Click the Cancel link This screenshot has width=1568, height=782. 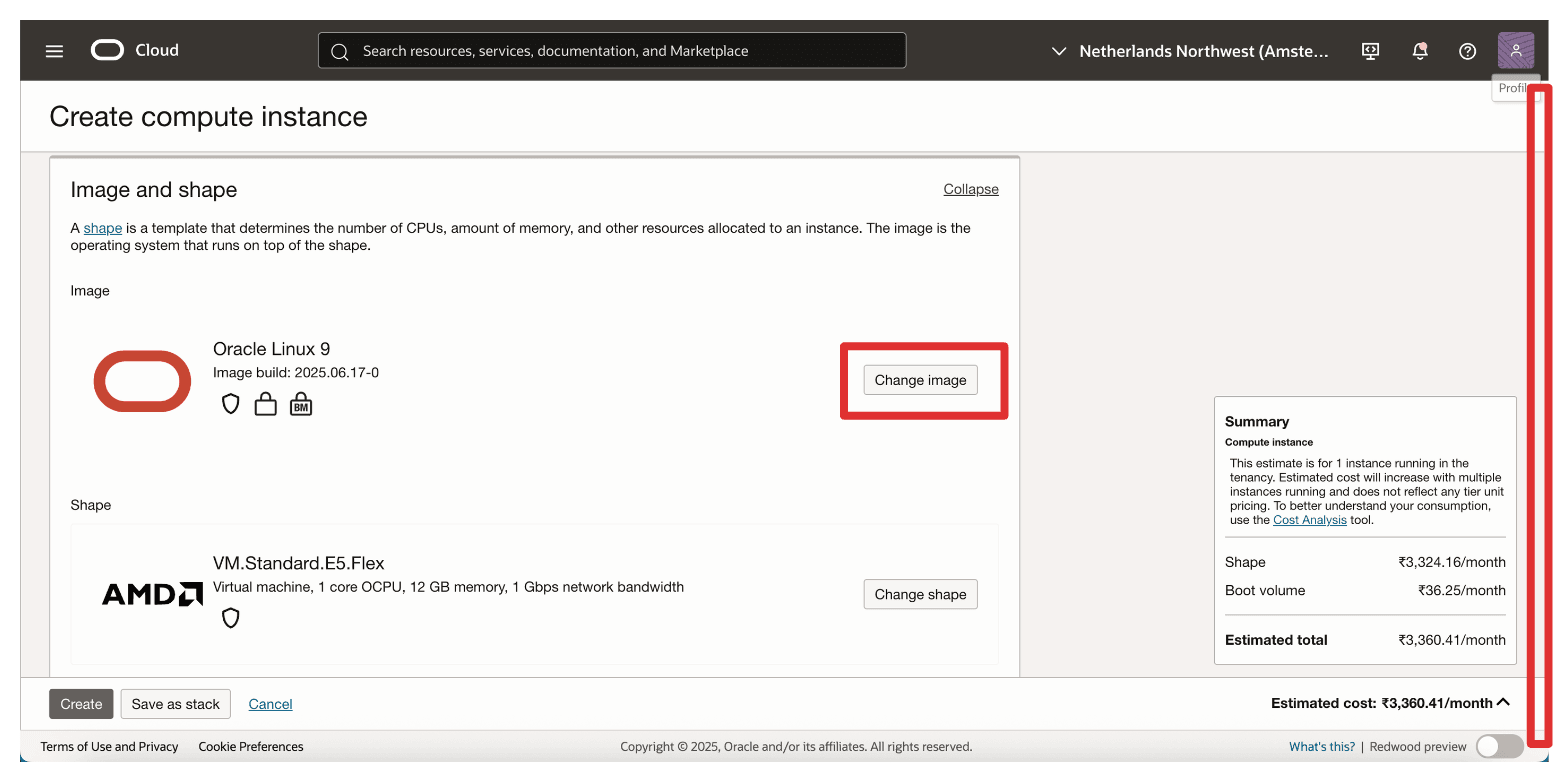pyautogui.click(x=270, y=704)
